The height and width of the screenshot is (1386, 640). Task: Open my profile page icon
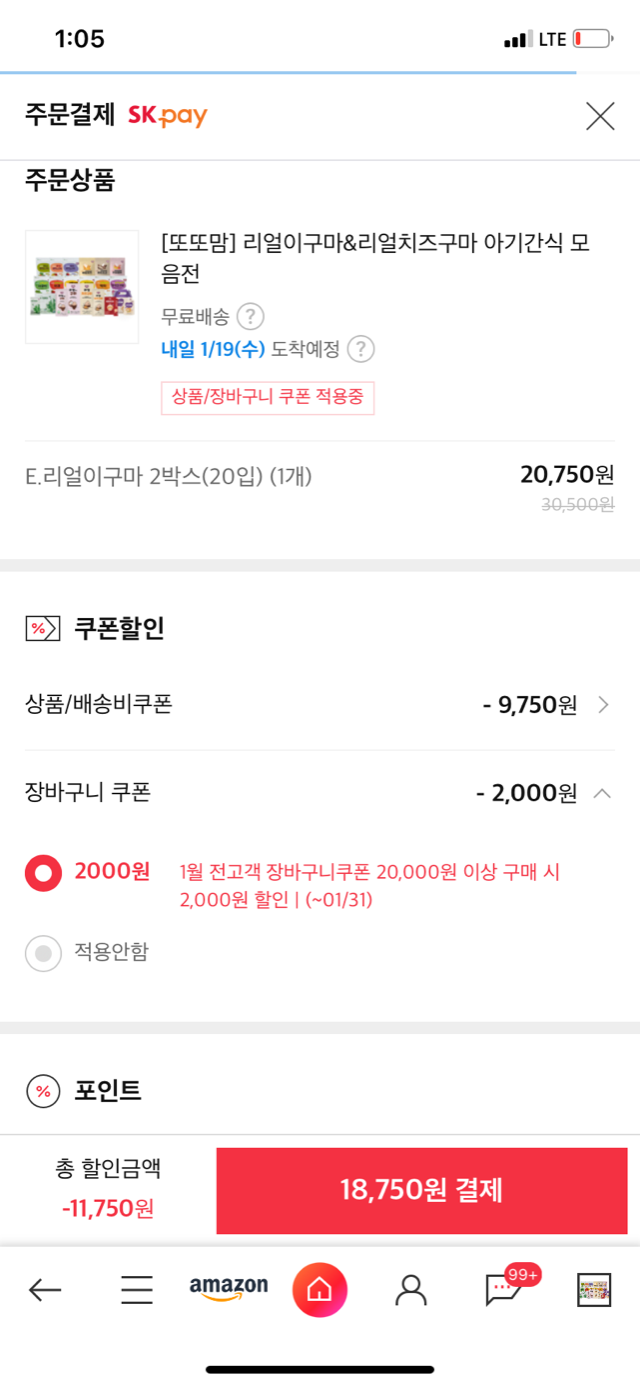[411, 1290]
